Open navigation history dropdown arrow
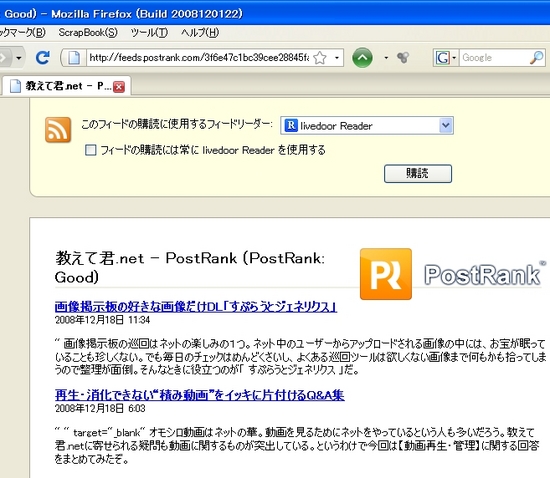 (x=19, y=58)
